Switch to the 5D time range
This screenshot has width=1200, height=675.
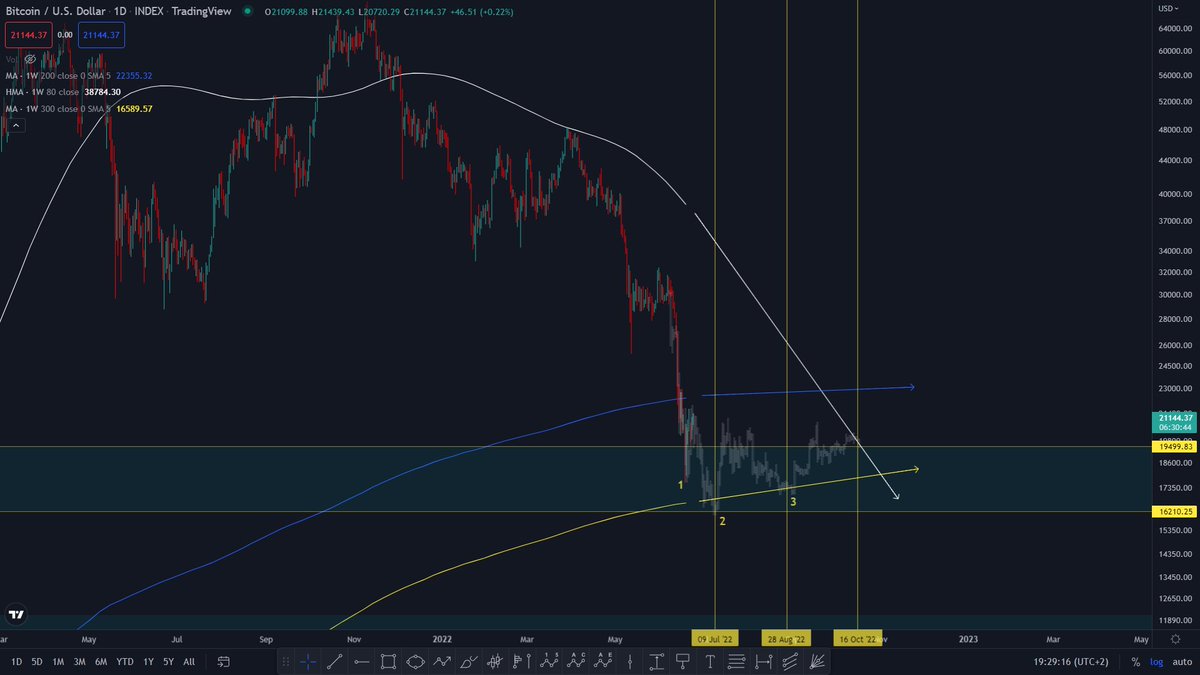[x=37, y=661]
